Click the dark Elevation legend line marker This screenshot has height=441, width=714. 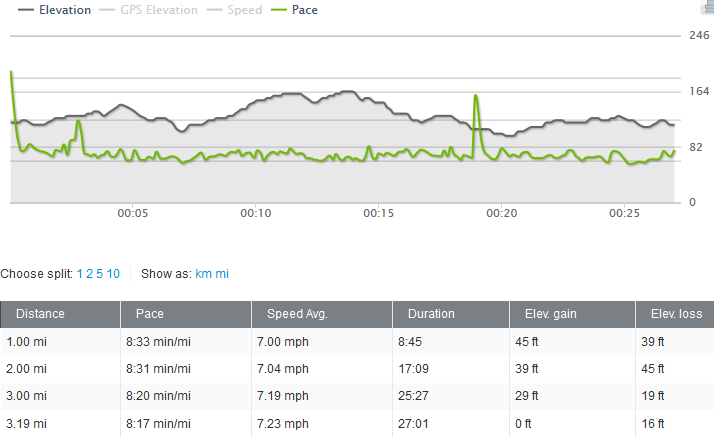coord(22,10)
